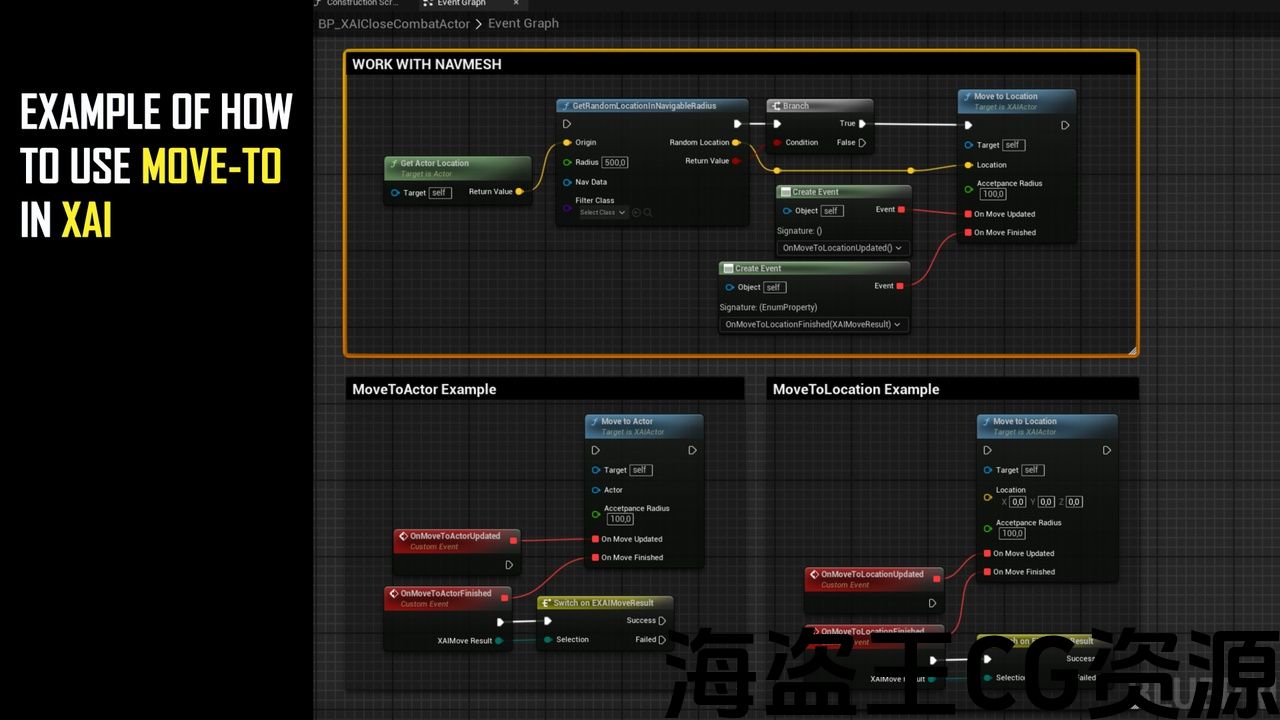1280x720 pixels.
Task: Switch to the Construction Script tab
Action: click(x=362, y=4)
